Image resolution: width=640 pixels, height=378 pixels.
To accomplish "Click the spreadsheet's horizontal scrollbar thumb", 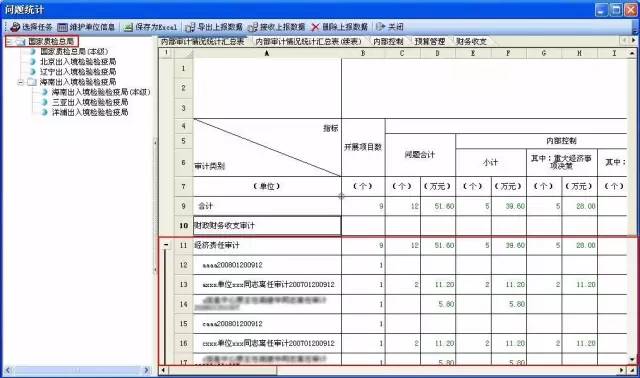I will tap(222, 370).
